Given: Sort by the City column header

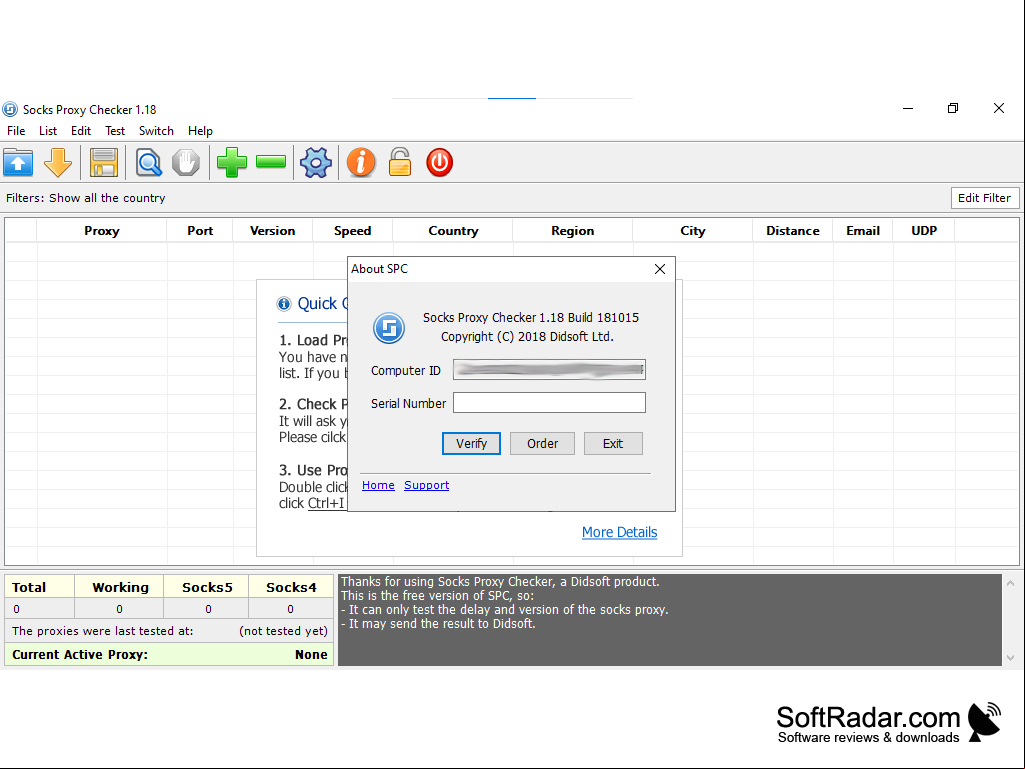Looking at the screenshot, I should pos(693,231).
